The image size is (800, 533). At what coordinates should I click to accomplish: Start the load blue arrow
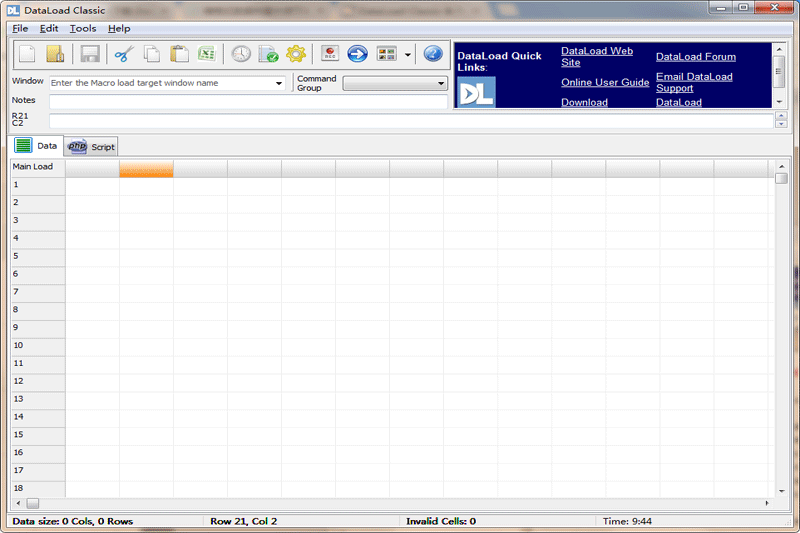[x=358, y=54]
